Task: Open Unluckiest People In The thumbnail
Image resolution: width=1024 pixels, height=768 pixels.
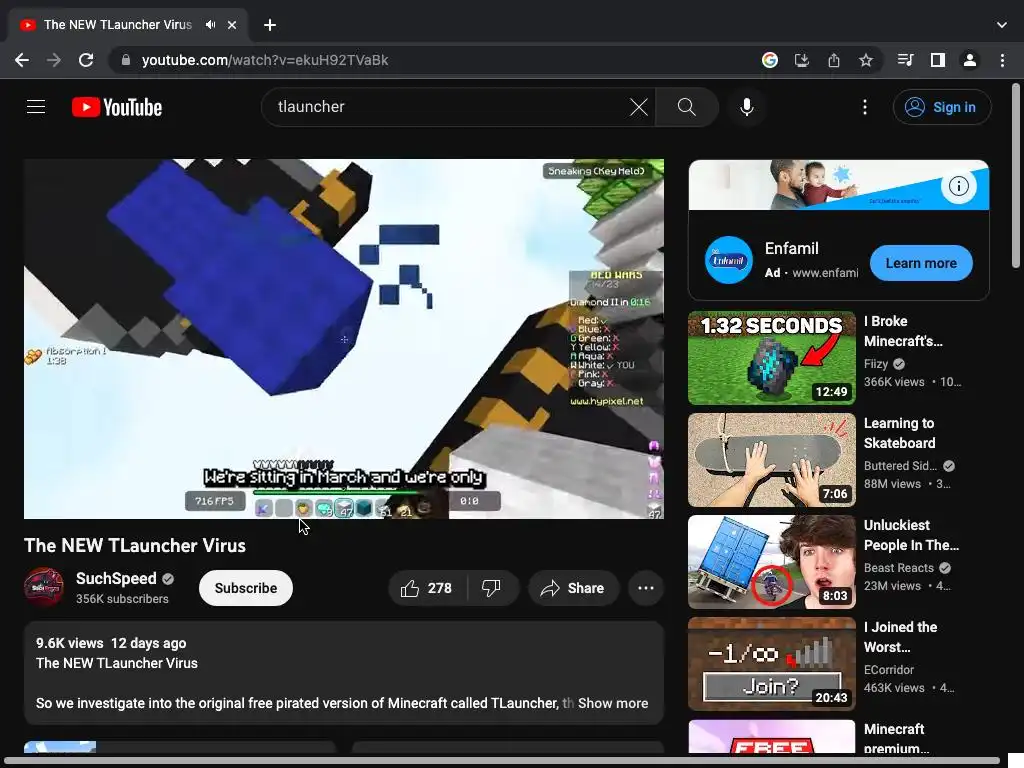Action: 772,562
